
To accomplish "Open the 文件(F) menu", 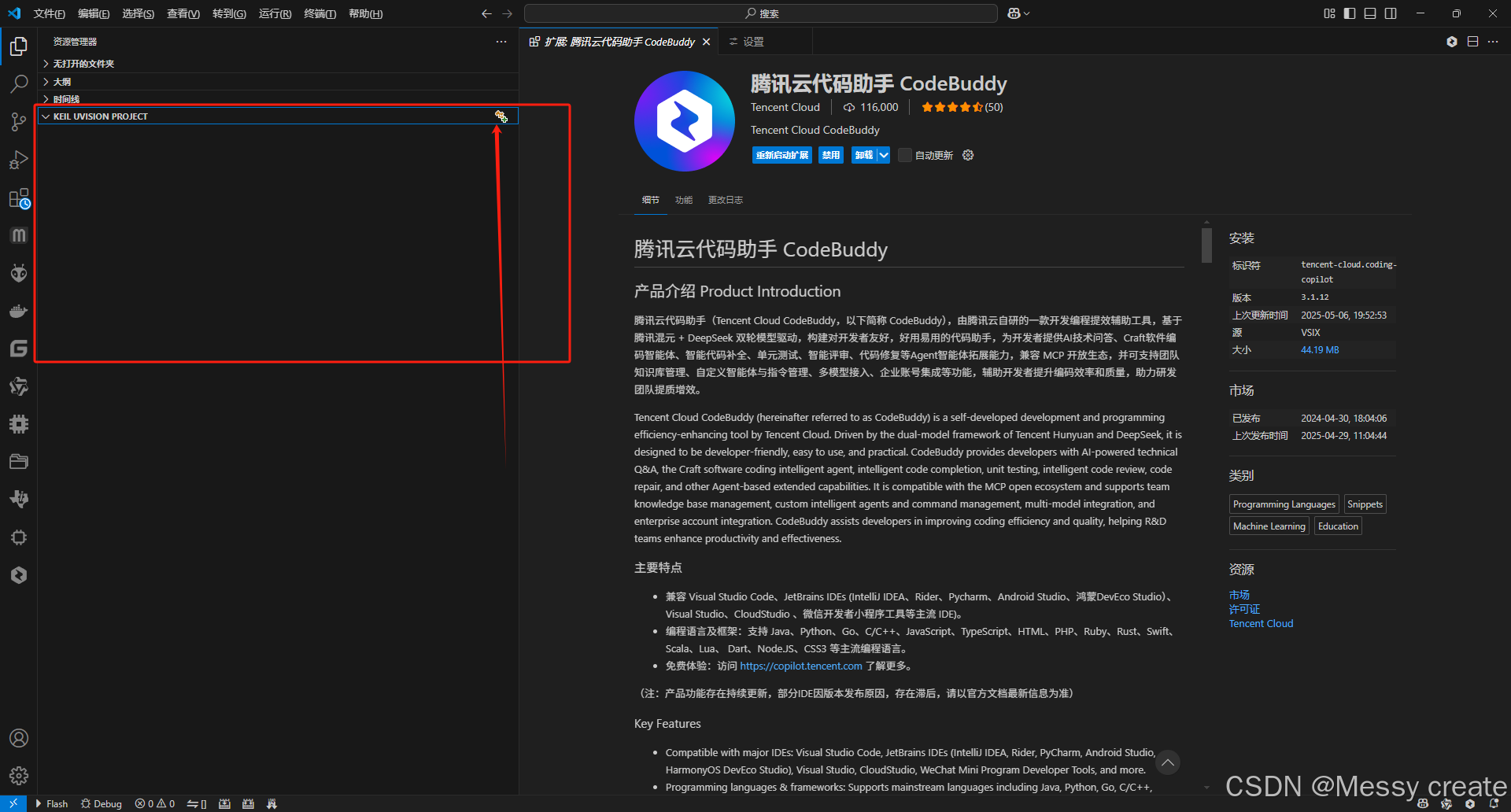I will pos(50,13).
